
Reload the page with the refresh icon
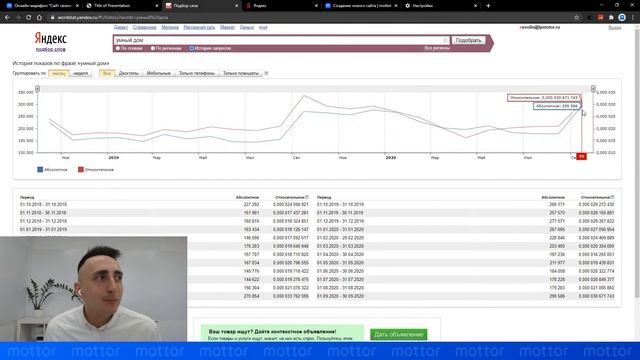point(29,18)
